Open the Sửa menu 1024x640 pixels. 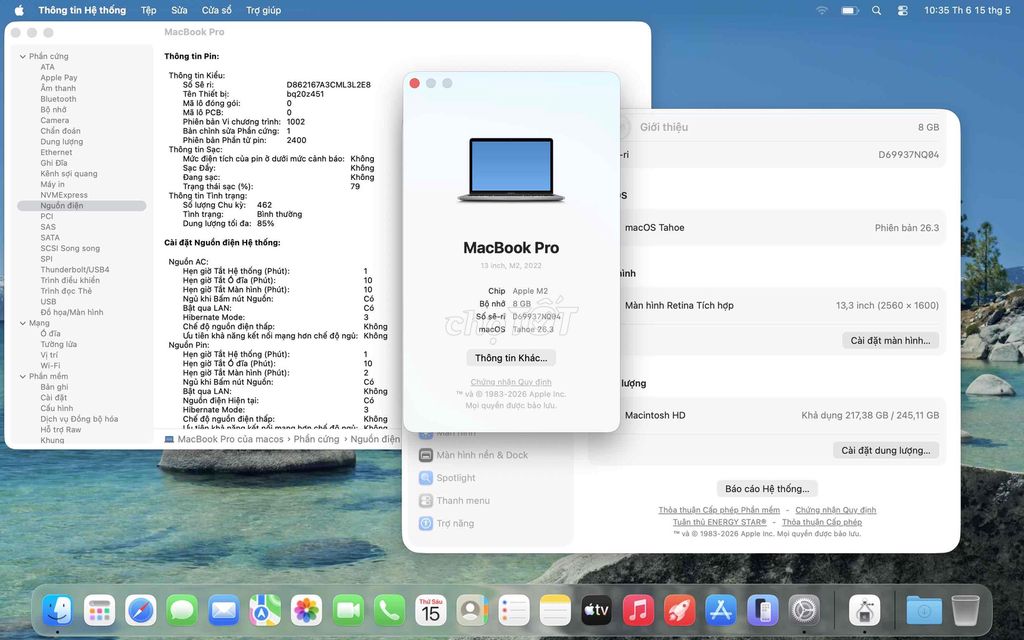tap(179, 10)
